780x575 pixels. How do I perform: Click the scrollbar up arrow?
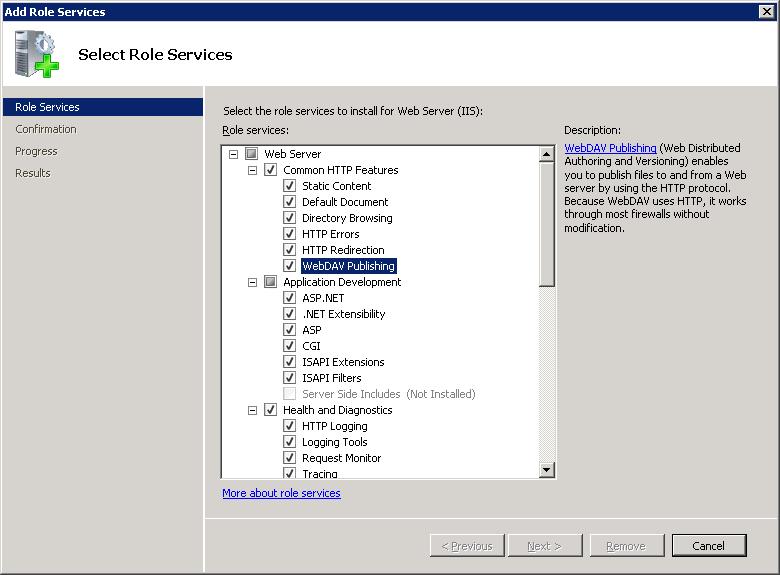click(x=547, y=154)
